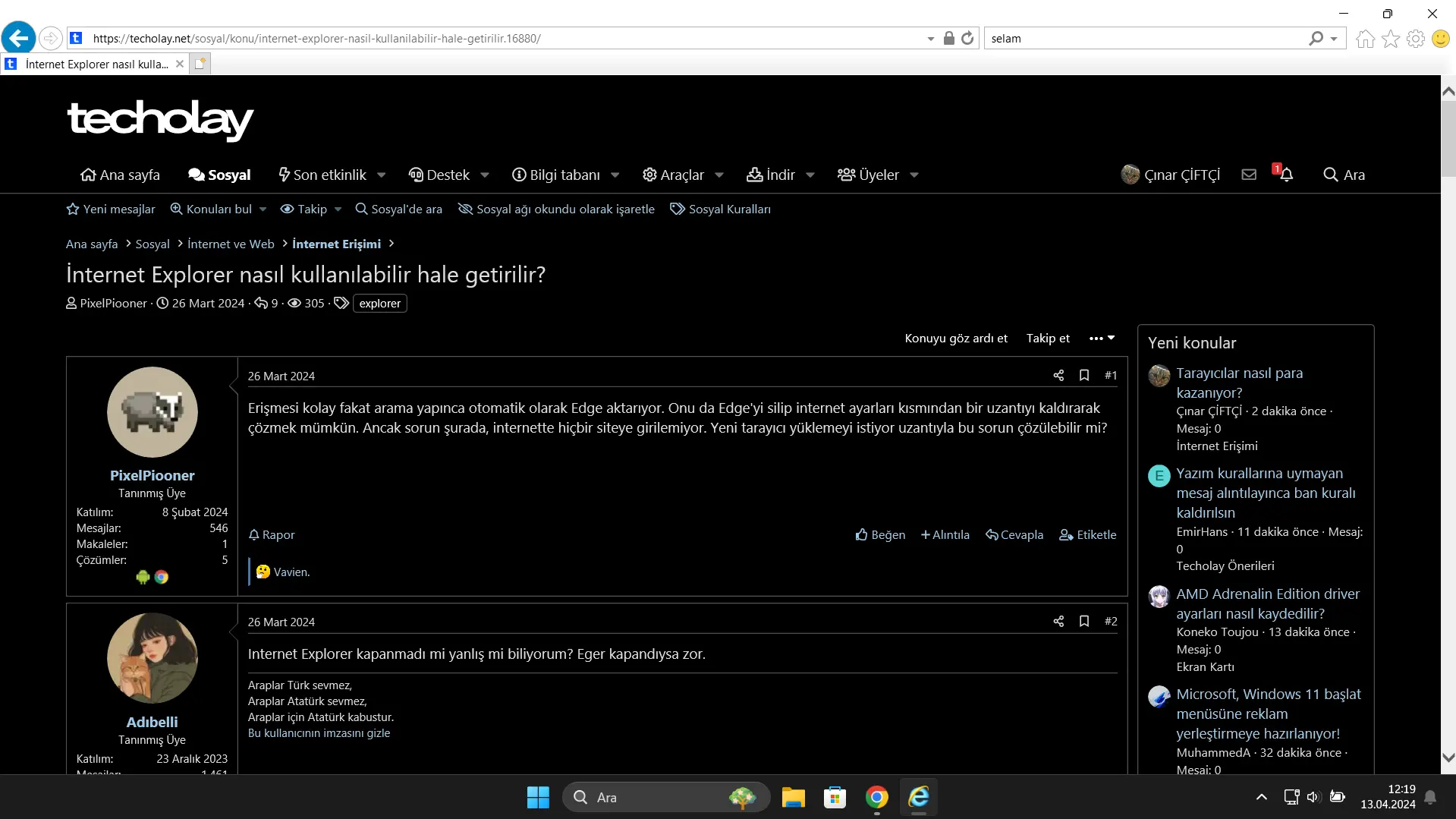Expand Araçlar dropdown arrow

click(x=719, y=175)
